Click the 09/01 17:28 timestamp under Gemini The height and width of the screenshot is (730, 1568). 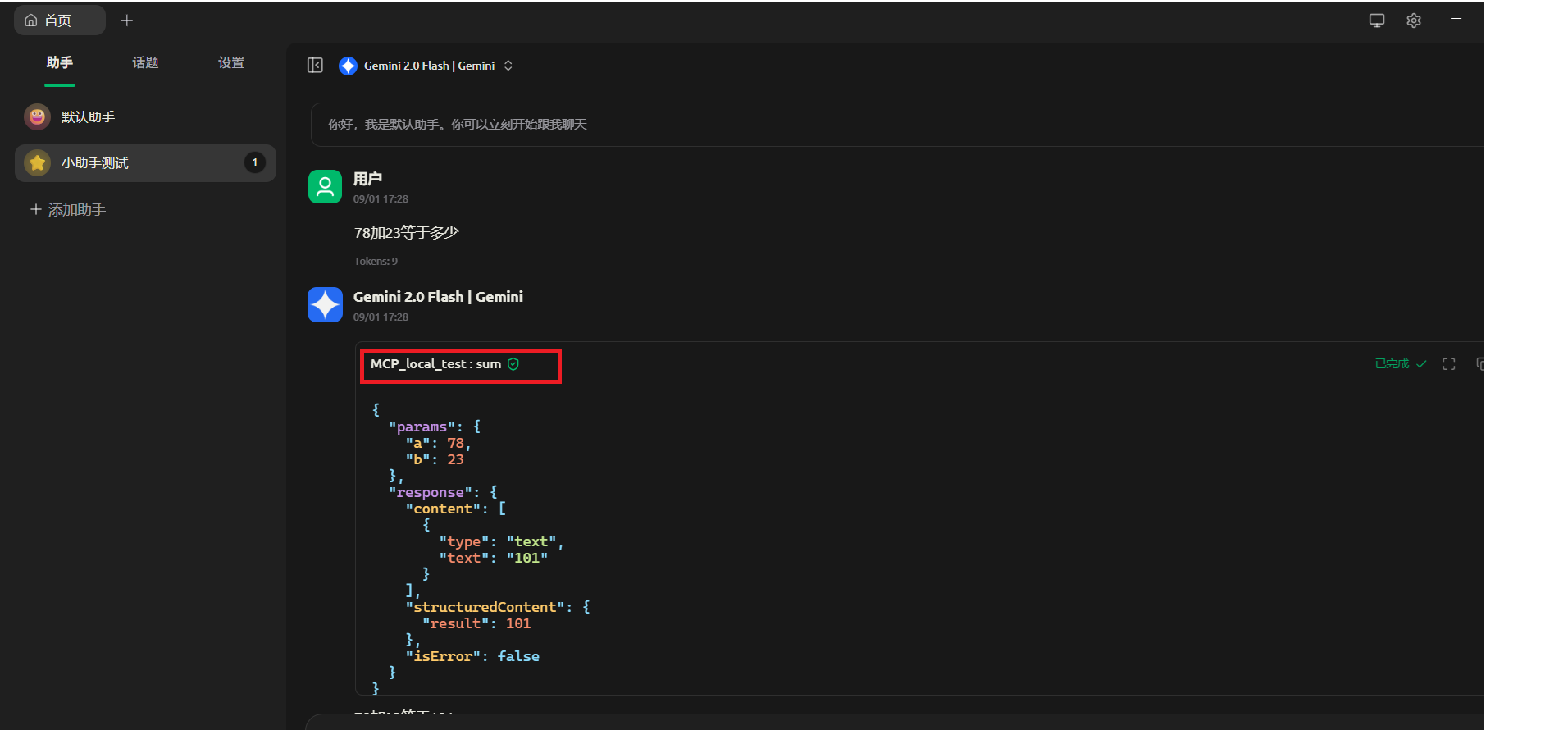pyautogui.click(x=381, y=317)
